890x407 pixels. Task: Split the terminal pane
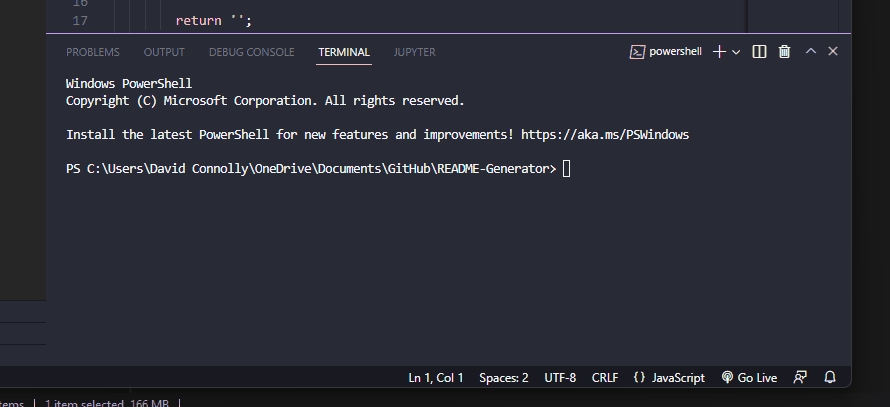coord(759,52)
